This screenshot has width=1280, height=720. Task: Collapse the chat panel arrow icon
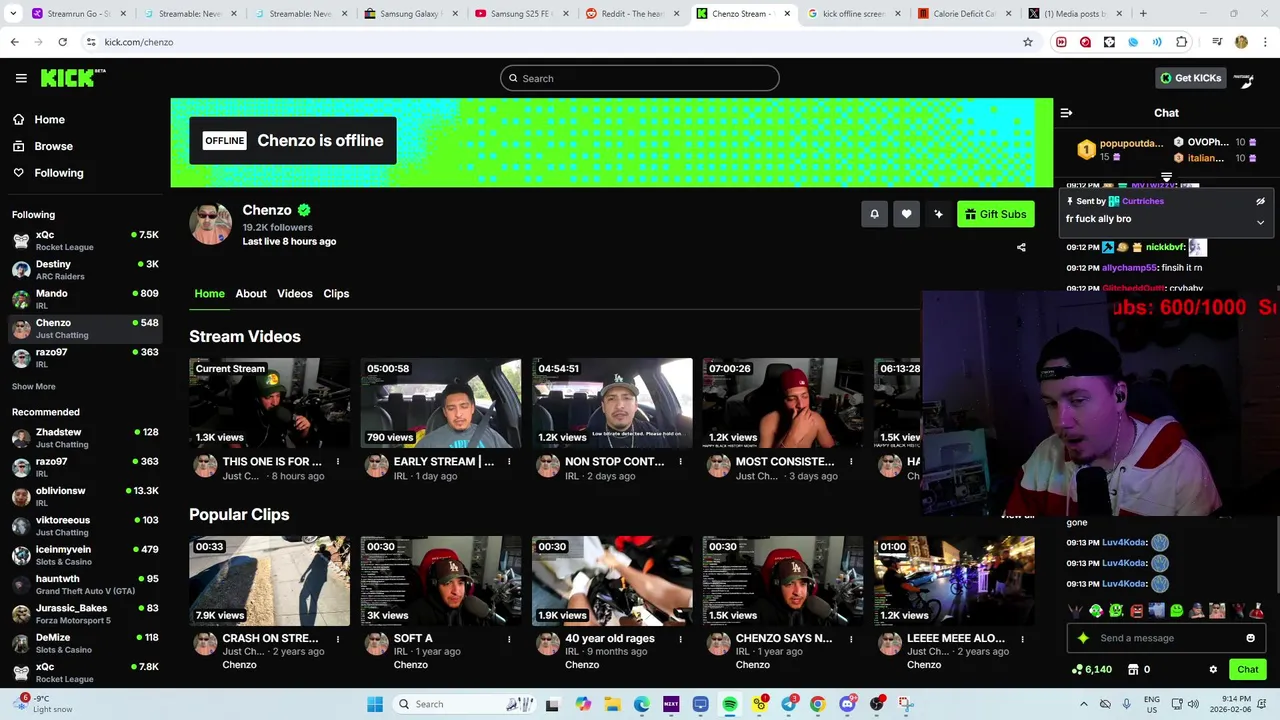pos(1066,113)
